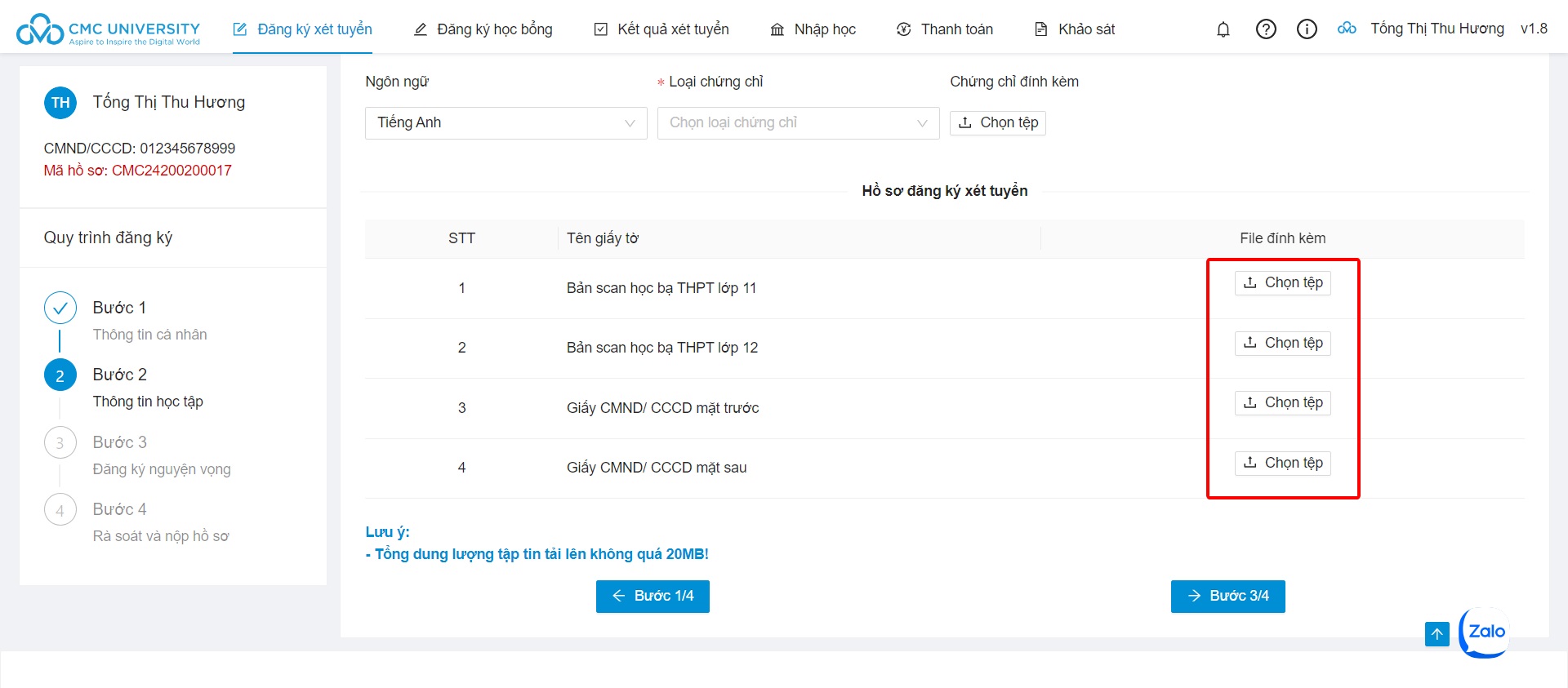Viewport: 1568px width, 688px height.
Task: Select the Thông tin cá nhân step label
Action: click(x=150, y=335)
